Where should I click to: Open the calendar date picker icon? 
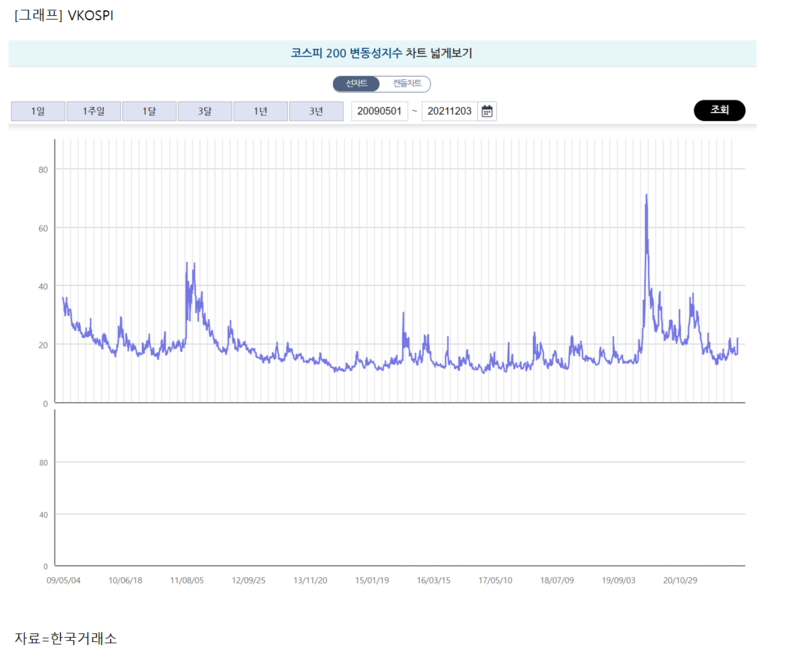point(487,111)
